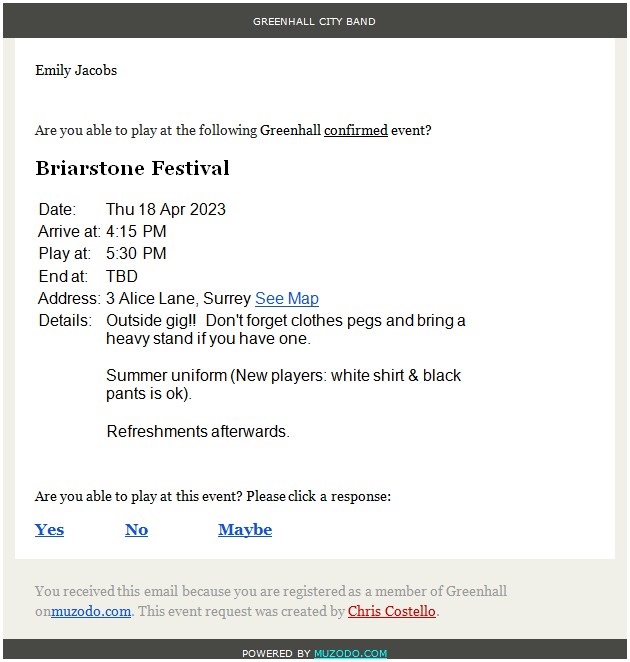Image resolution: width=630 pixels, height=662 pixels.
Task: Open the See Map link
Action: [x=287, y=299]
